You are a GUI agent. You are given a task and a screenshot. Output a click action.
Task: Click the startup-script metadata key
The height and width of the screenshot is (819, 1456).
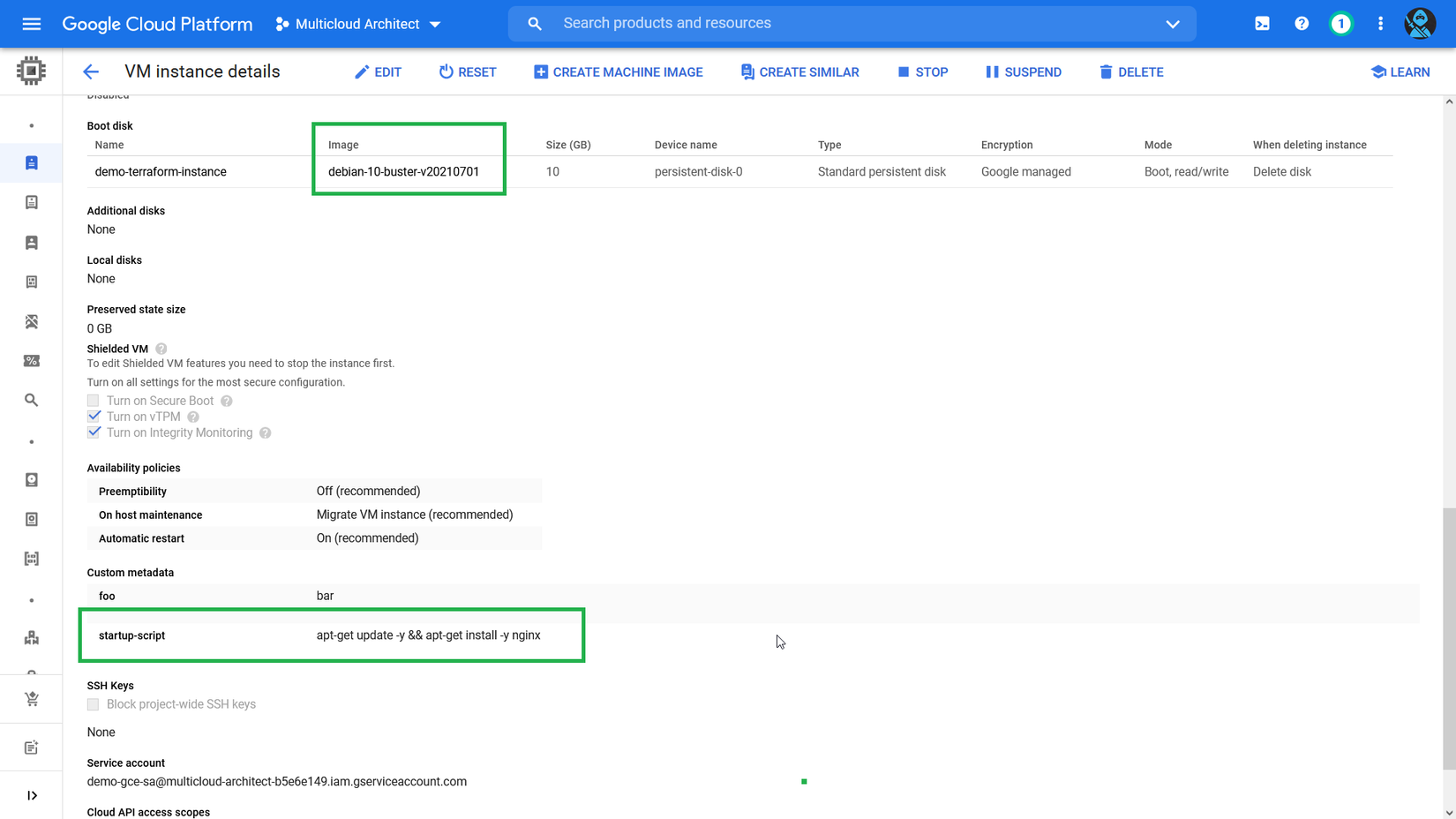click(132, 635)
